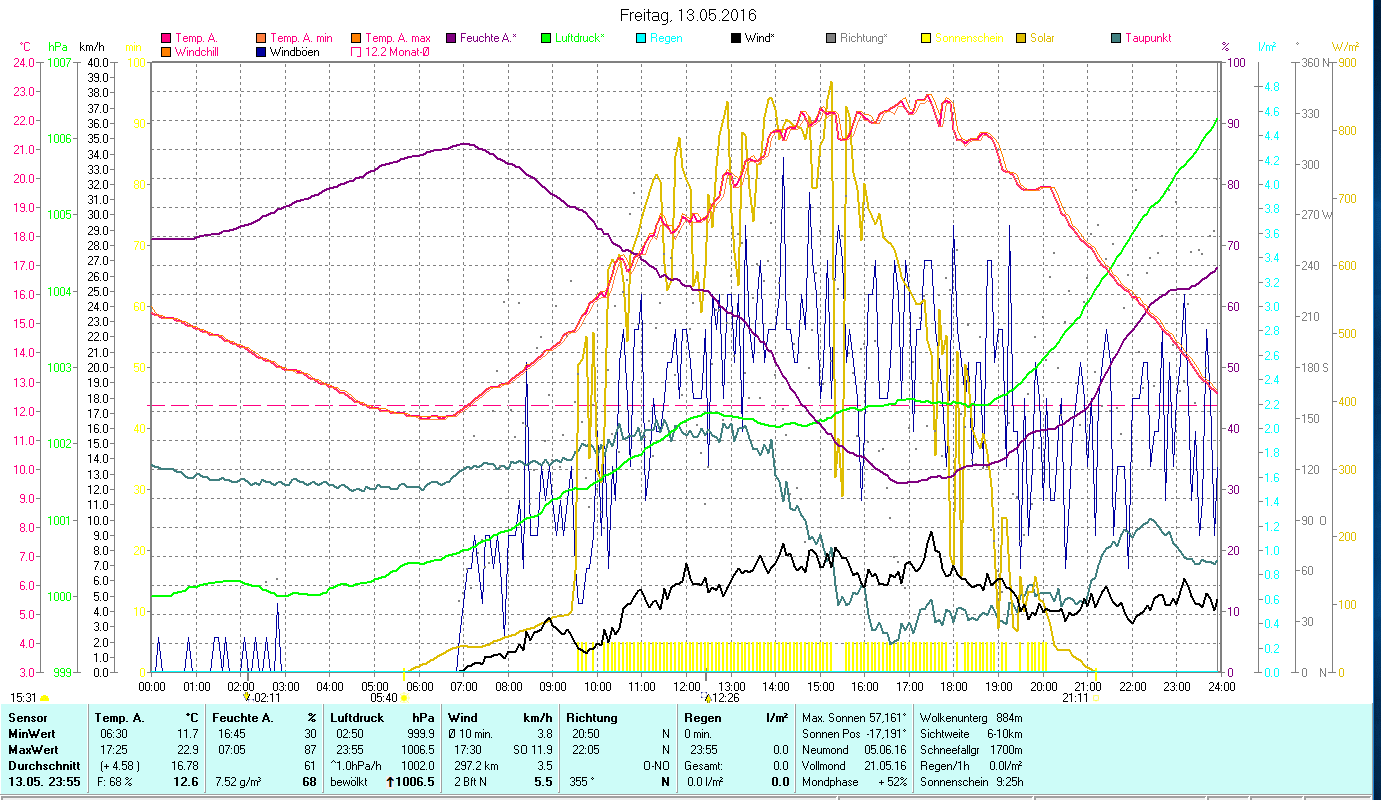Click the Temp. A. max legend square
The width and height of the screenshot is (1381, 800).
357,38
